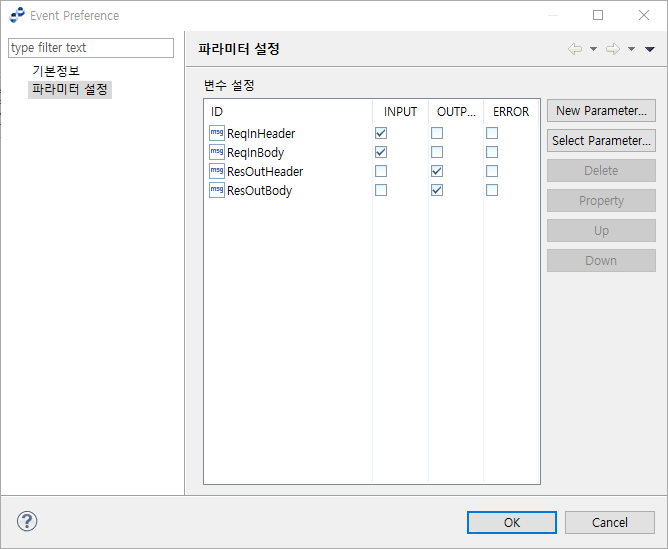The height and width of the screenshot is (549, 668).
Task: Check ERROR for ResOutBody
Action: pyautogui.click(x=492, y=190)
